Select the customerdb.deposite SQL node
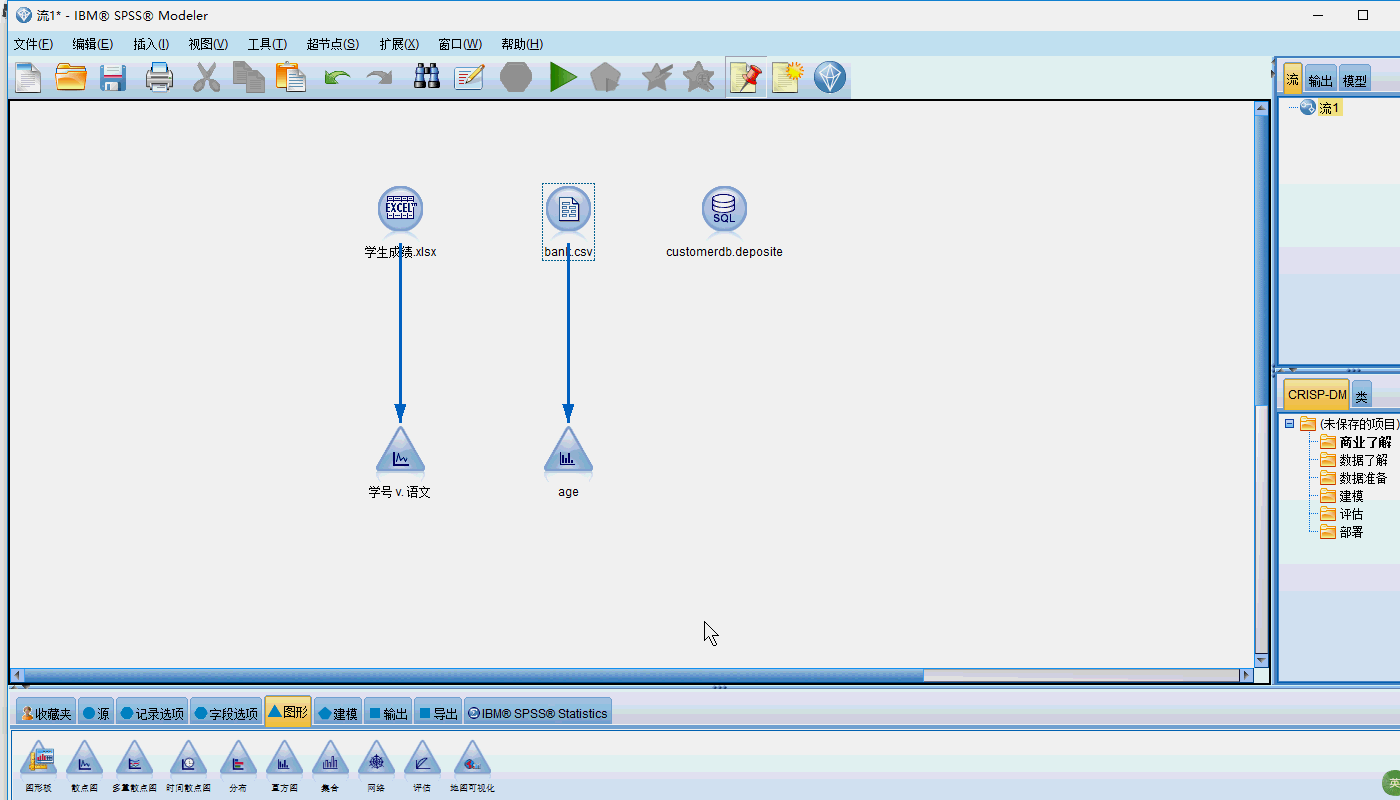Screen dimensions: 1400x800 tap(724, 209)
